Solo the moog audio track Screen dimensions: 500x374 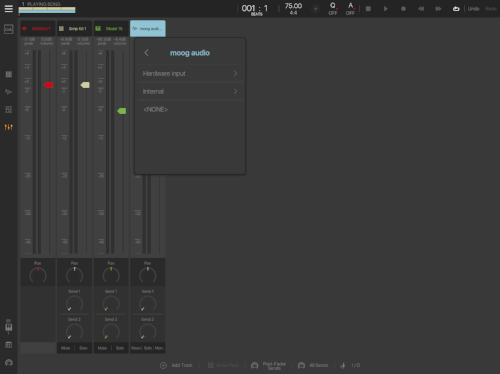[x=148, y=348]
